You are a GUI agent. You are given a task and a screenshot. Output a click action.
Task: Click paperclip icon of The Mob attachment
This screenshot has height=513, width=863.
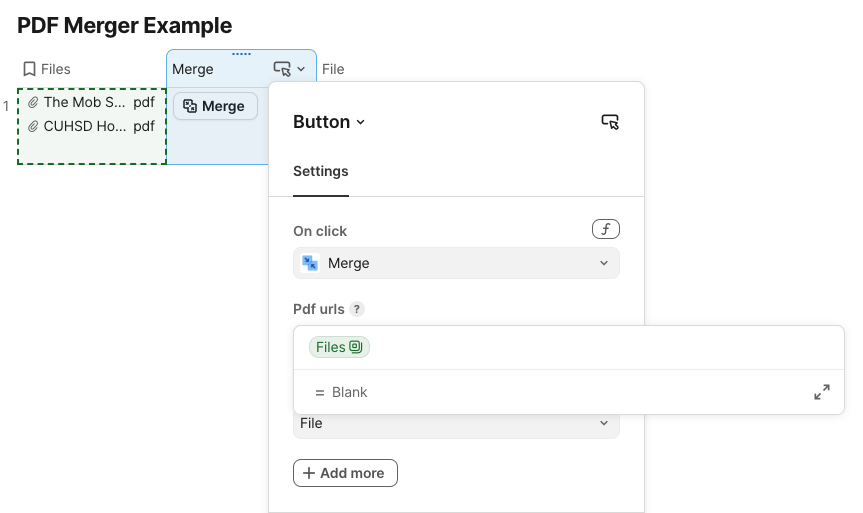point(33,102)
